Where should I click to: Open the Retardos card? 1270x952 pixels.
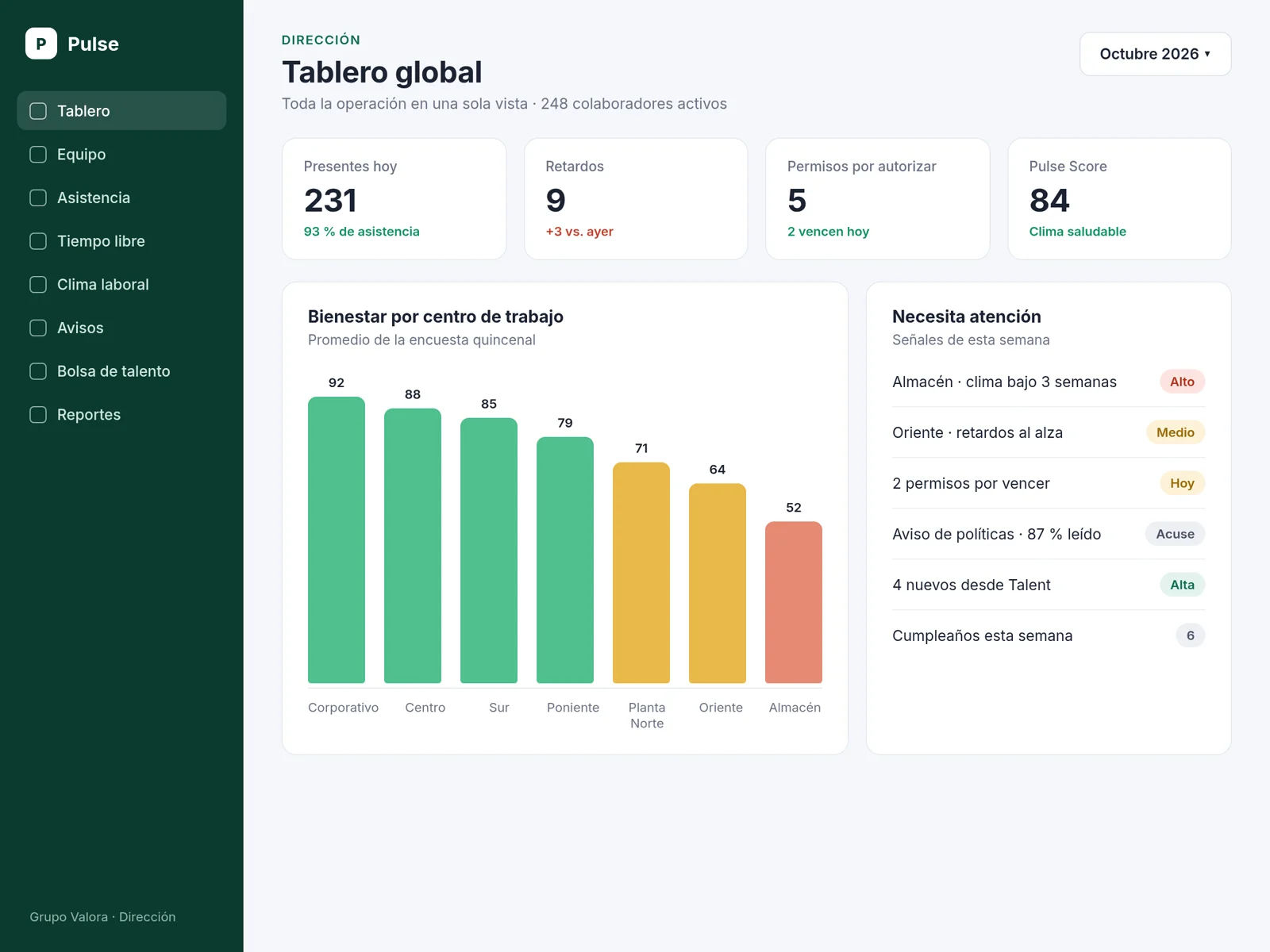pyautogui.click(x=636, y=199)
